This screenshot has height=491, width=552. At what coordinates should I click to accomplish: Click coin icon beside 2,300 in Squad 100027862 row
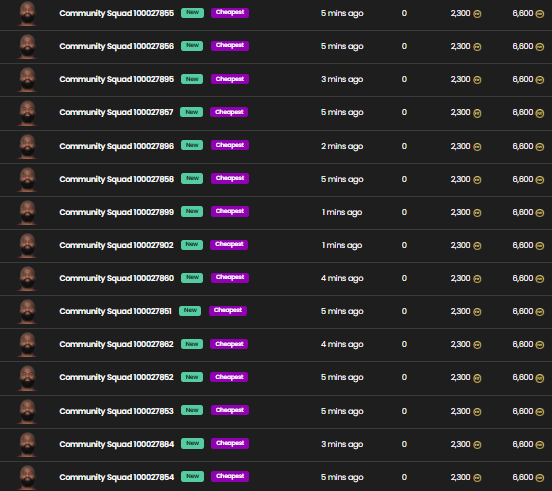coord(477,345)
